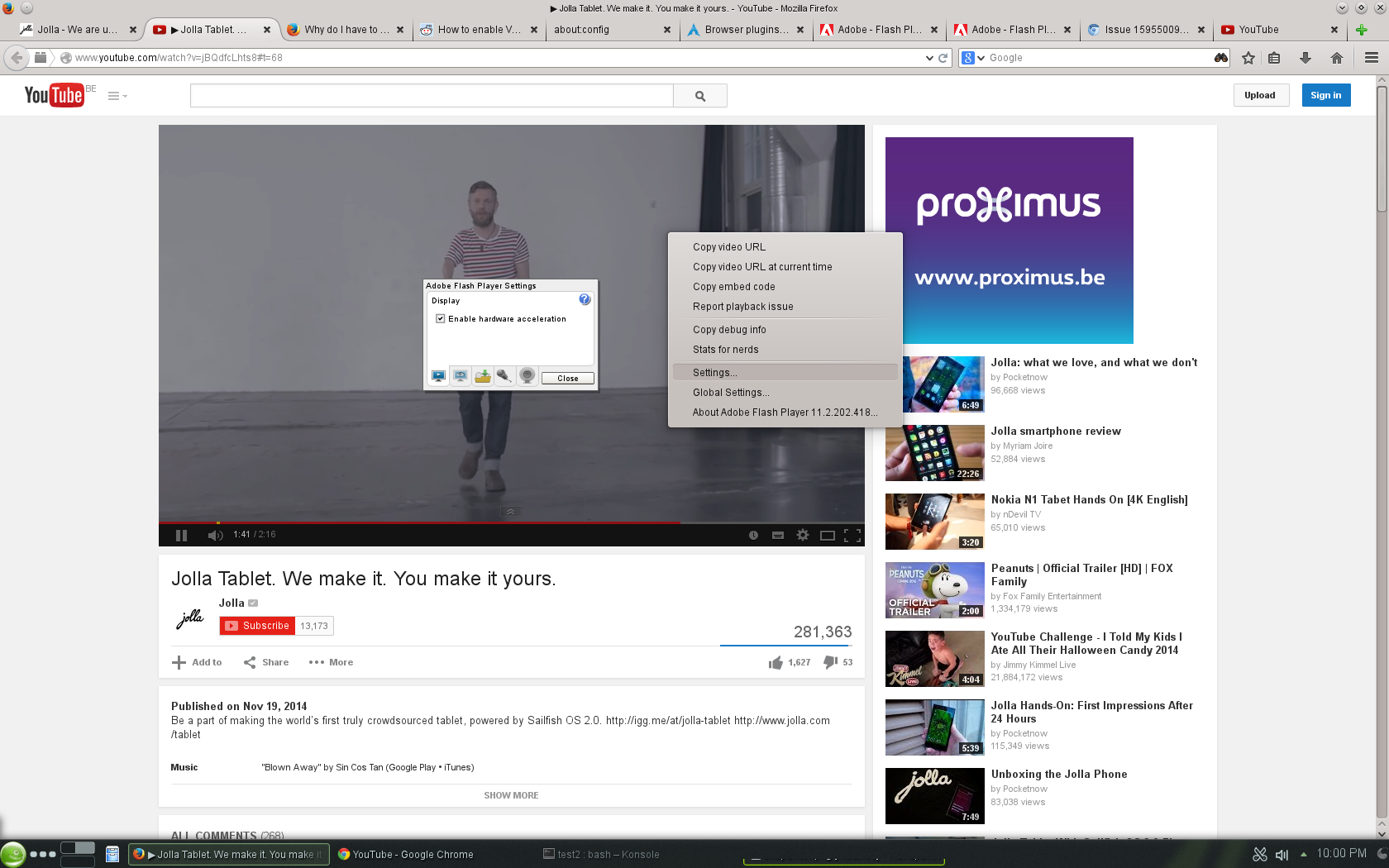Open the Jolla smartphone review thumbnail

pos(935,453)
